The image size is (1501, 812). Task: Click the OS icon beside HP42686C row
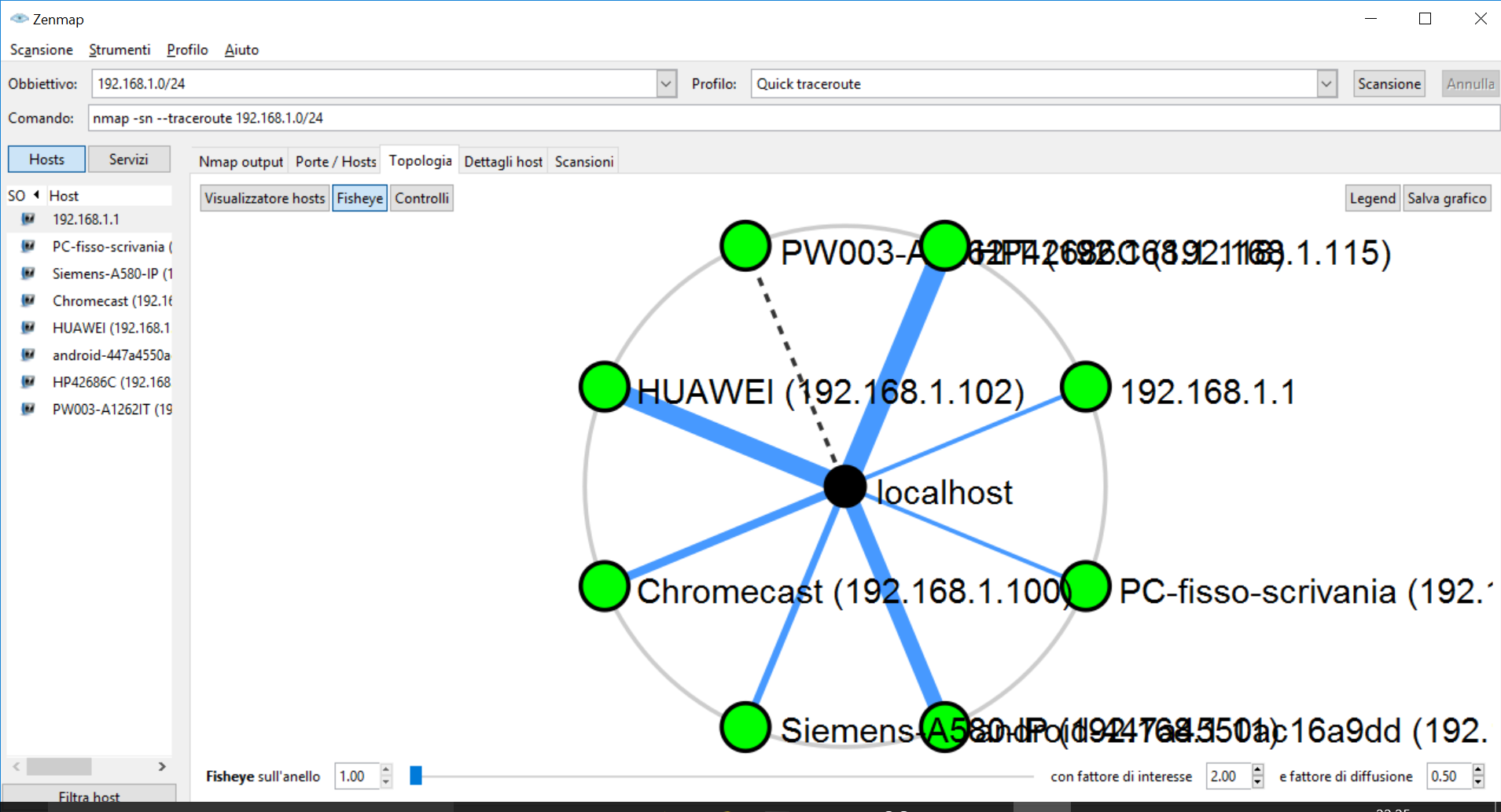[x=28, y=382]
